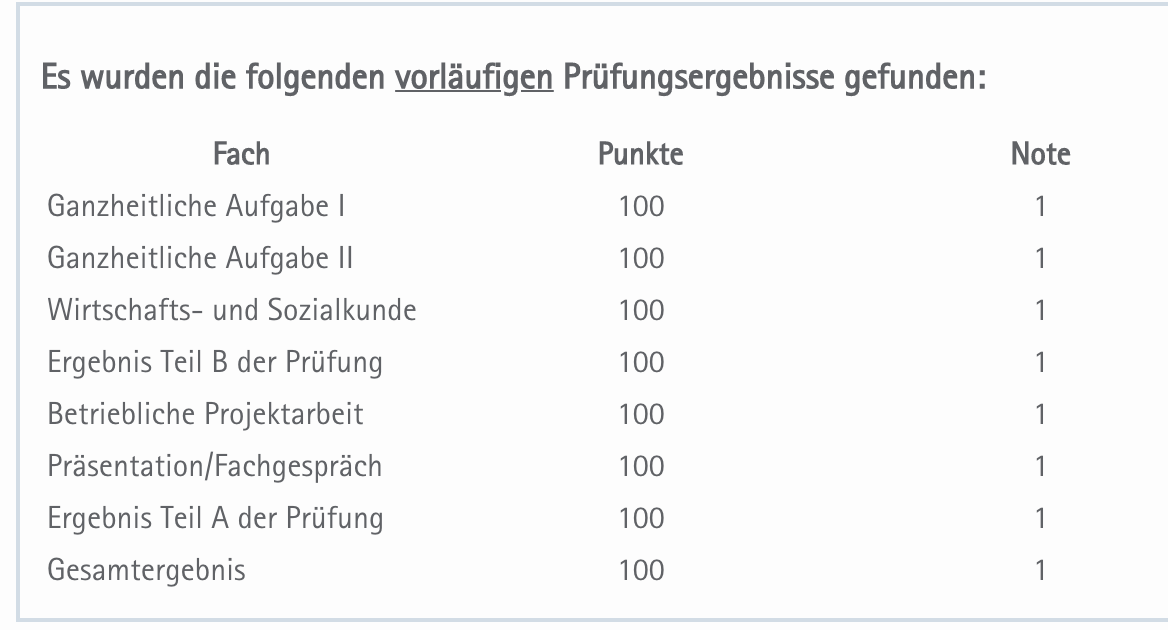The height and width of the screenshot is (630, 1168).
Task: Click the "Punkte" column header
Action: click(x=641, y=155)
